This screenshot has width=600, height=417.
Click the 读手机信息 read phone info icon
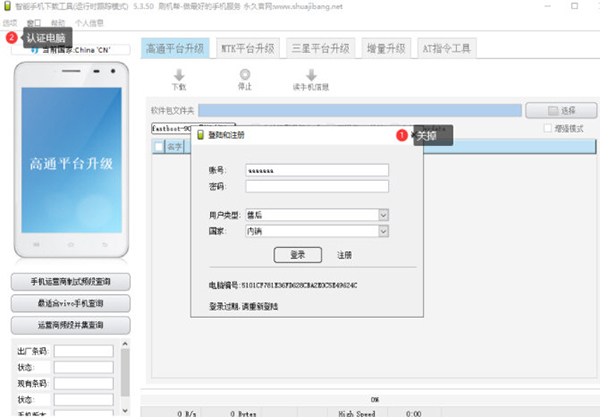311,75
